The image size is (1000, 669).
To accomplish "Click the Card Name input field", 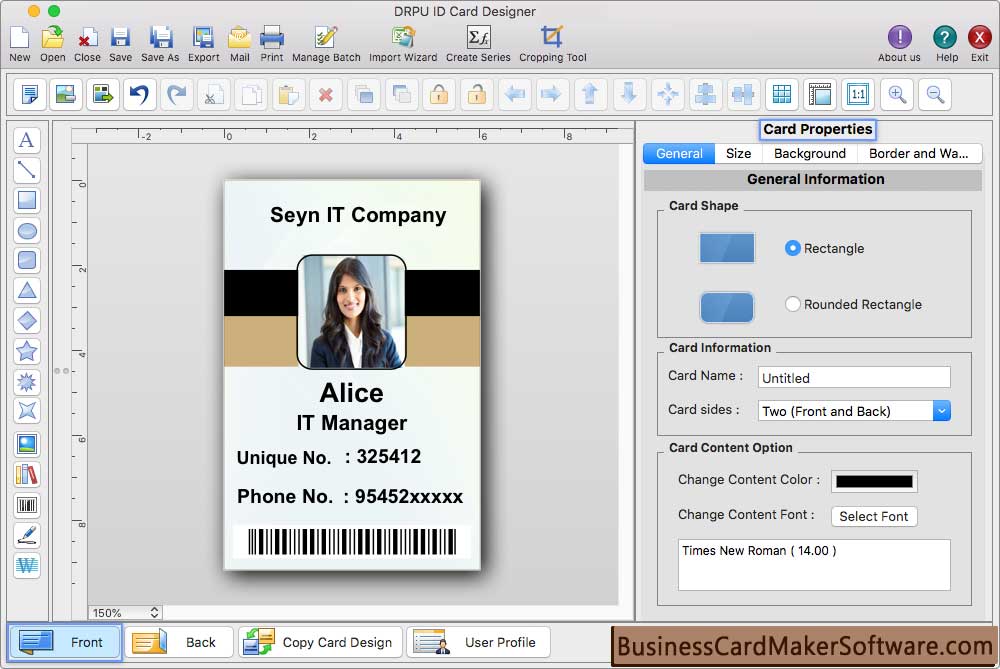I will click(x=854, y=378).
